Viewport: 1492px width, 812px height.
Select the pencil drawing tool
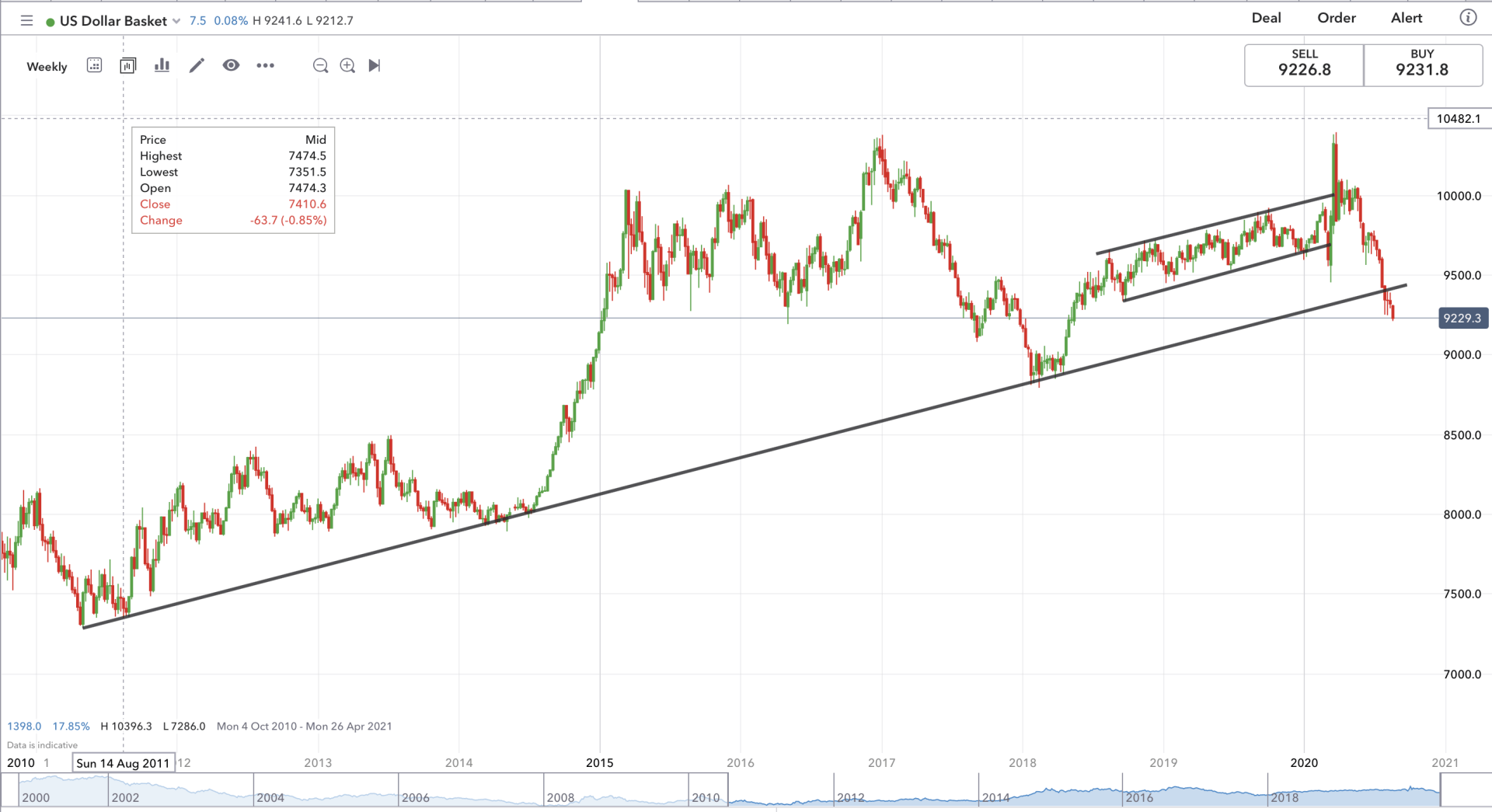point(197,65)
